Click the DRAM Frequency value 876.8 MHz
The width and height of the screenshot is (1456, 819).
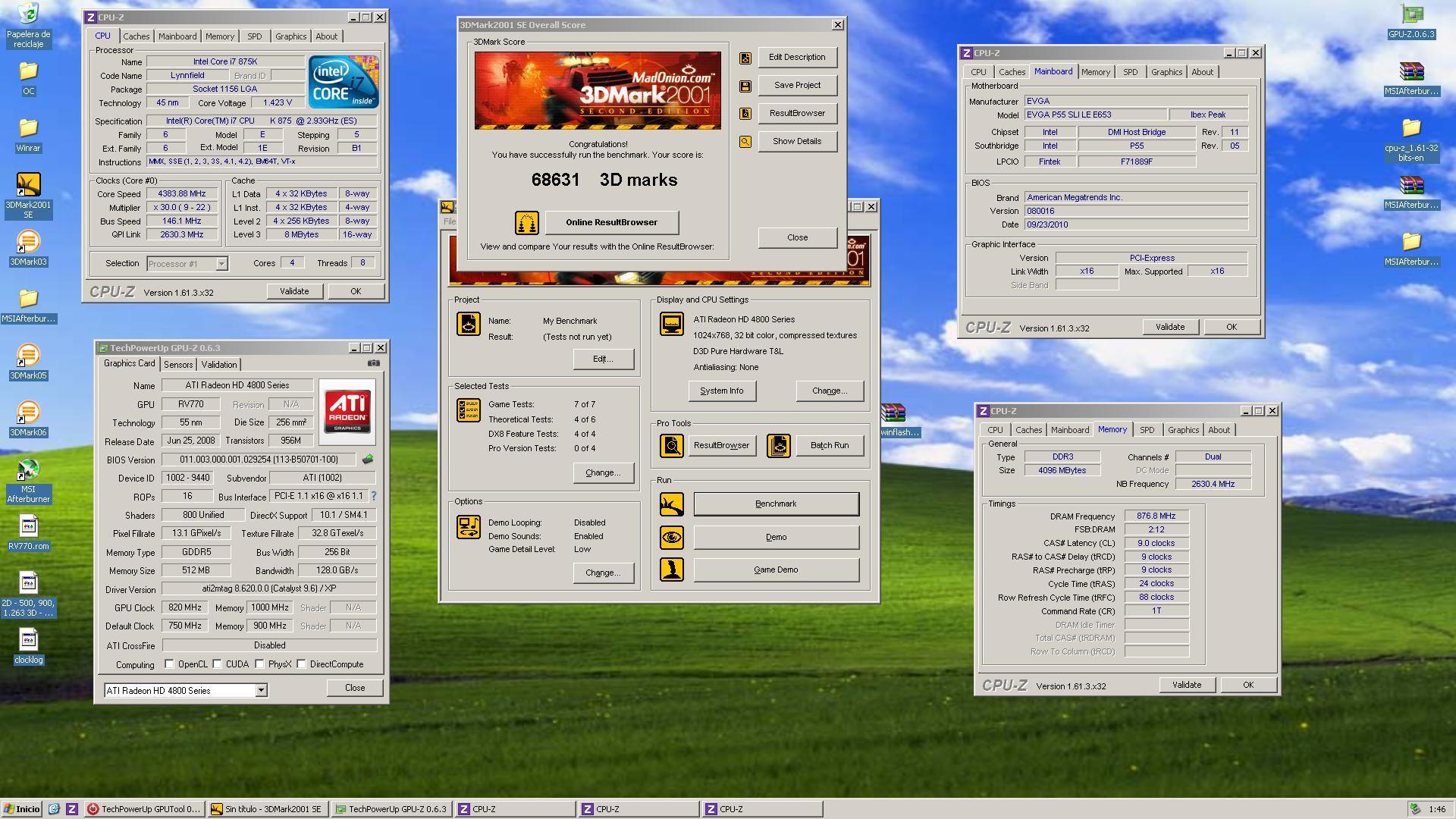point(1156,516)
